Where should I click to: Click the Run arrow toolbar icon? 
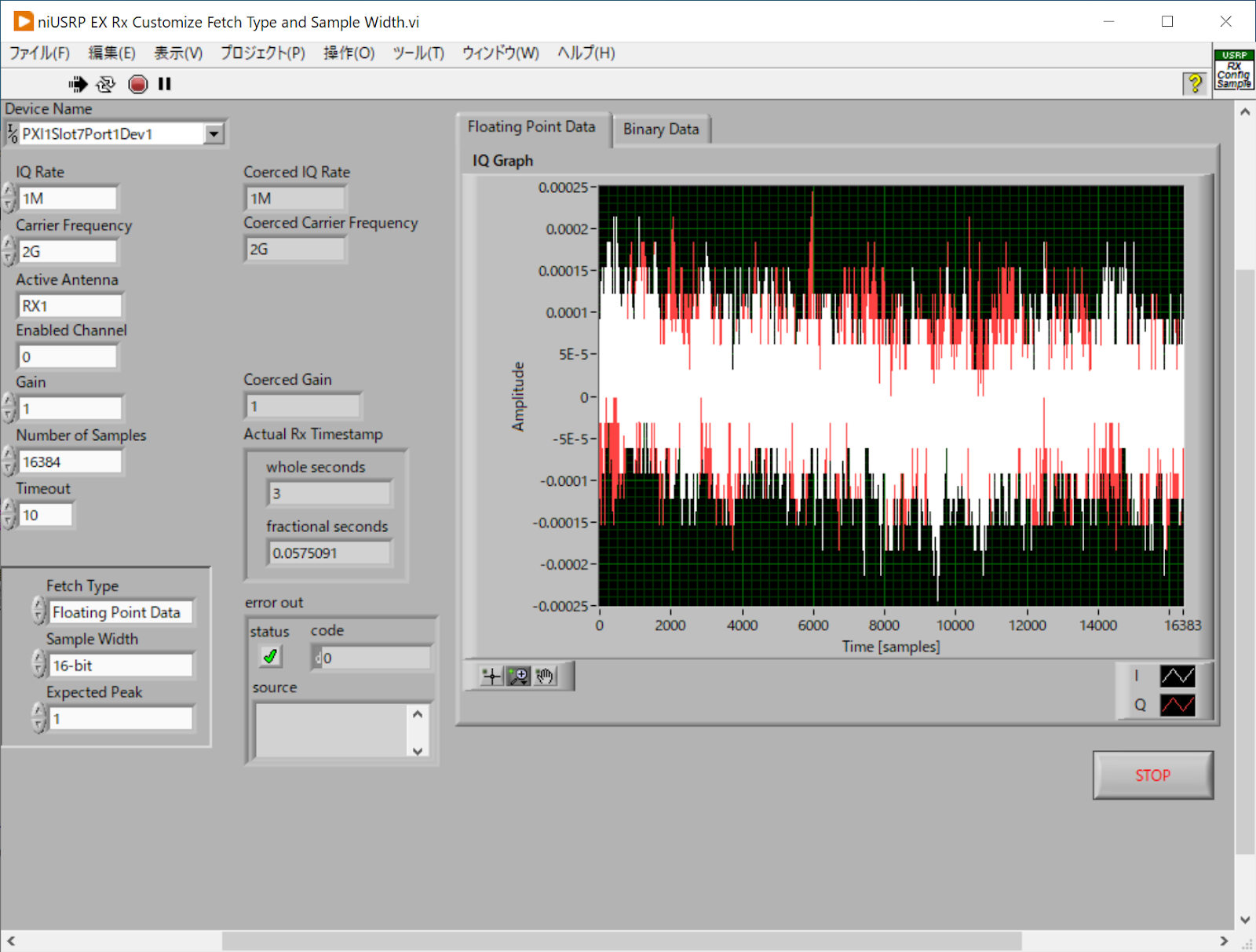coord(78,84)
